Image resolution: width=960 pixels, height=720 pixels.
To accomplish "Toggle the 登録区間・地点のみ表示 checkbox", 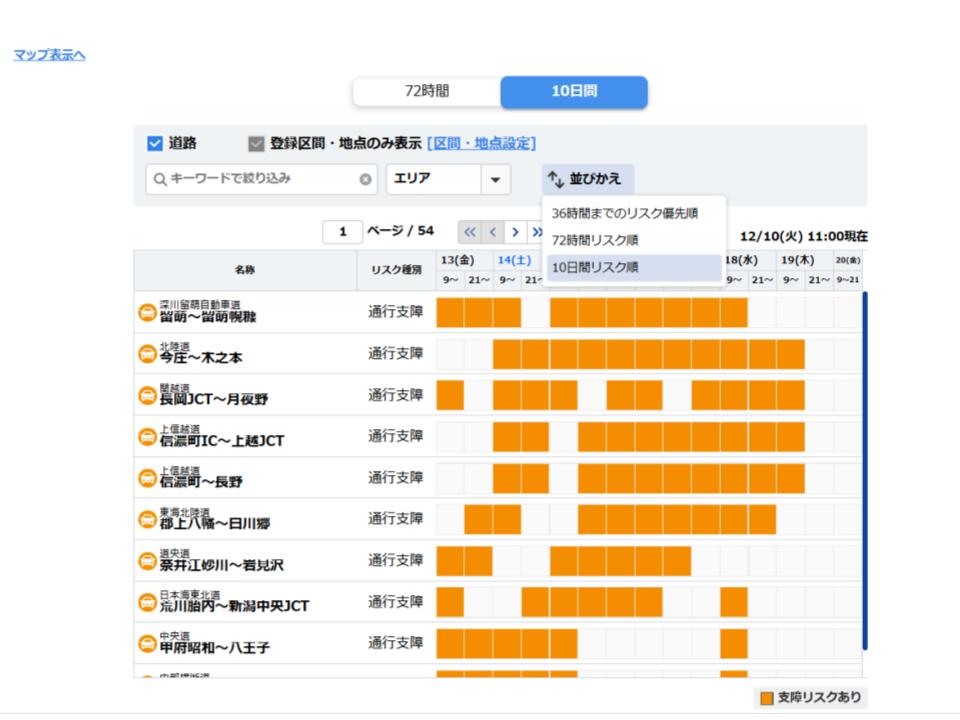I will 256,143.
